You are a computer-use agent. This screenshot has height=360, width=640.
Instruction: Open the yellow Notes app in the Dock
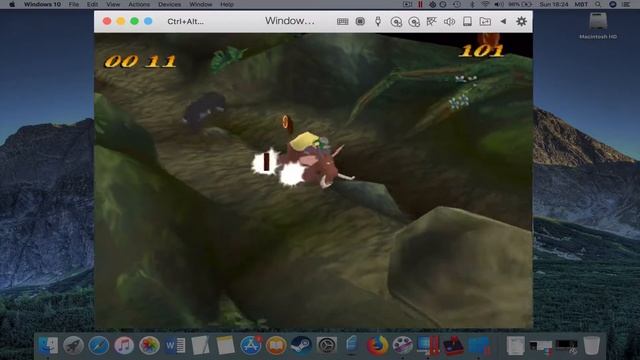point(225,346)
